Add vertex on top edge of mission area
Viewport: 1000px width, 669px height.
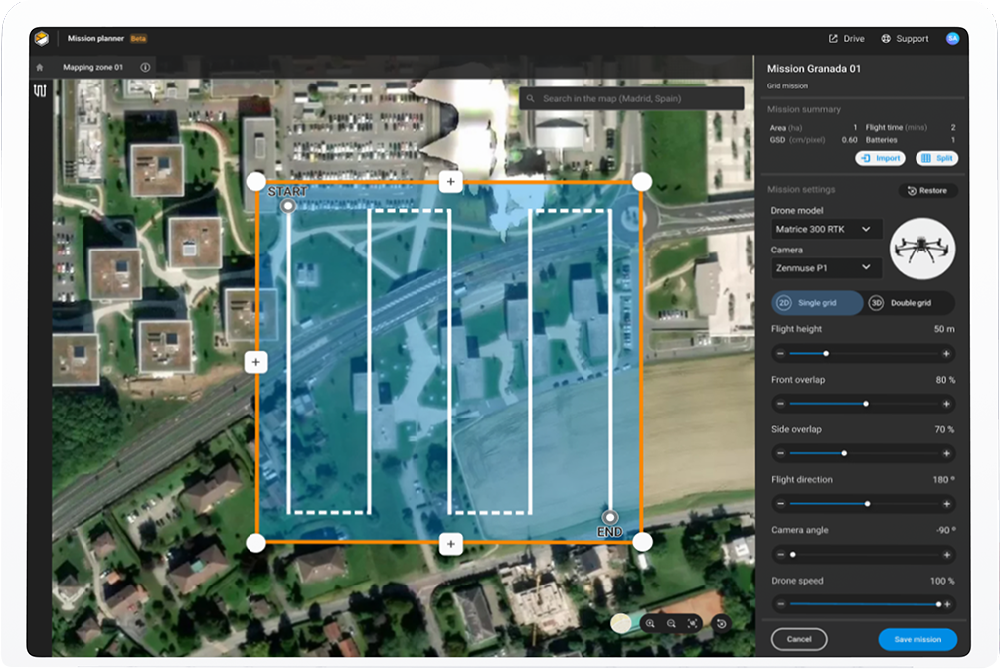(x=450, y=182)
